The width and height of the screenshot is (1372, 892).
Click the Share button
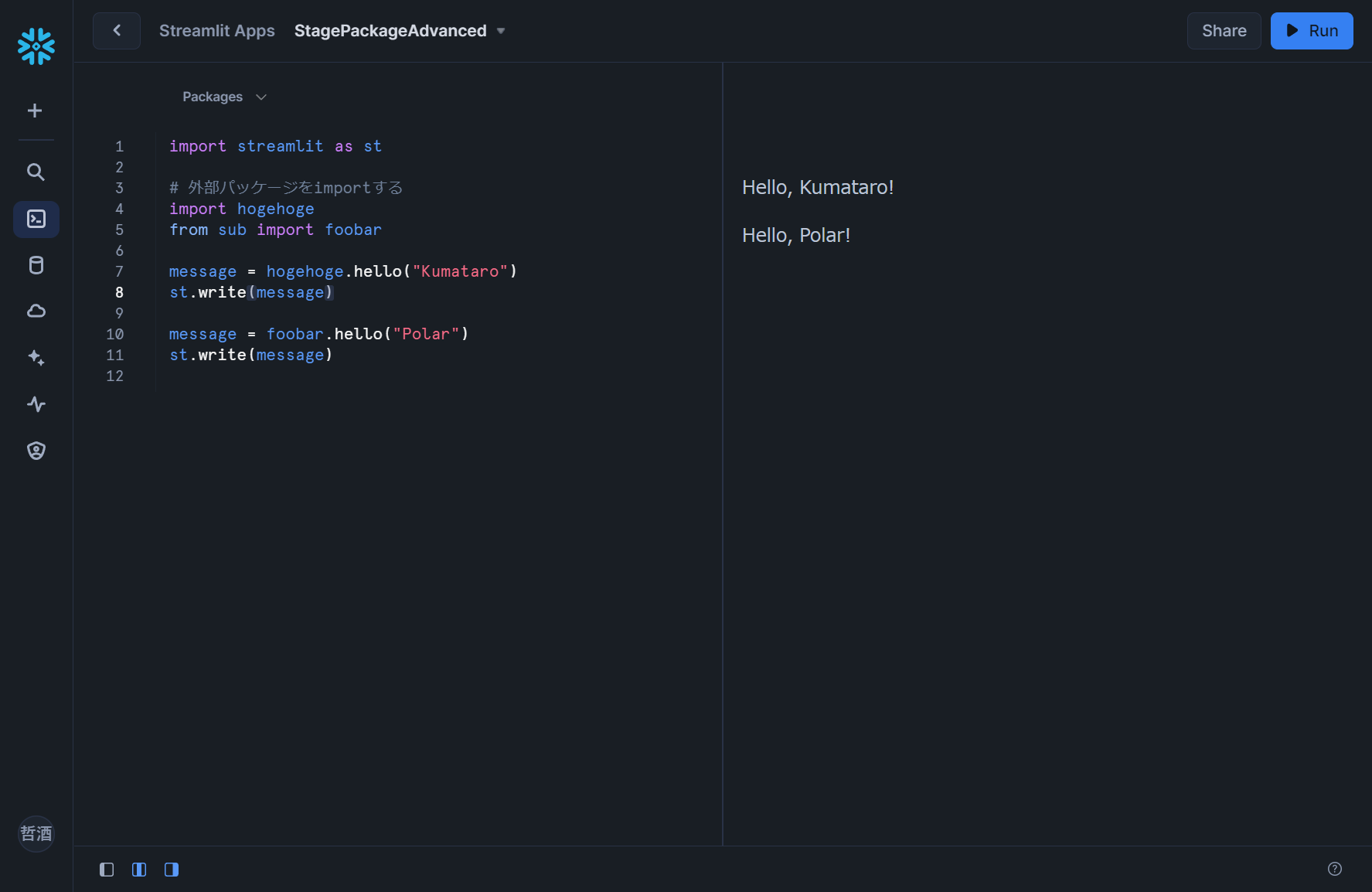pyautogui.click(x=1224, y=31)
